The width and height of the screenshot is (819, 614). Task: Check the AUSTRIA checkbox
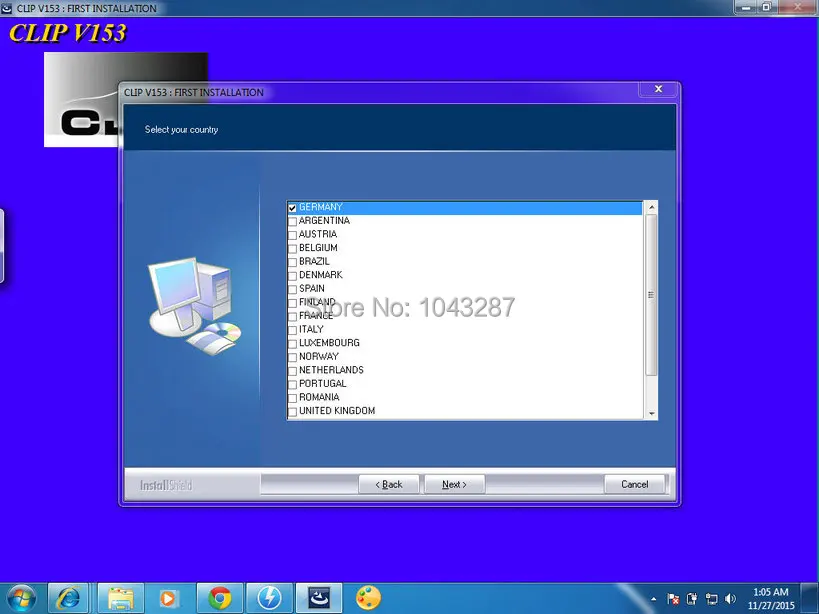pyautogui.click(x=292, y=235)
